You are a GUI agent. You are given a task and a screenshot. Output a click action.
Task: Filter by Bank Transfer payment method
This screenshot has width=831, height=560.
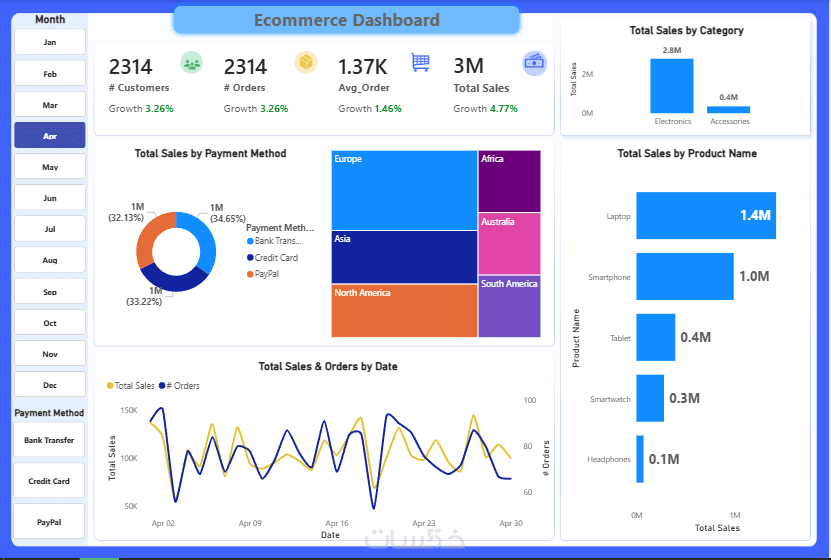click(x=49, y=440)
